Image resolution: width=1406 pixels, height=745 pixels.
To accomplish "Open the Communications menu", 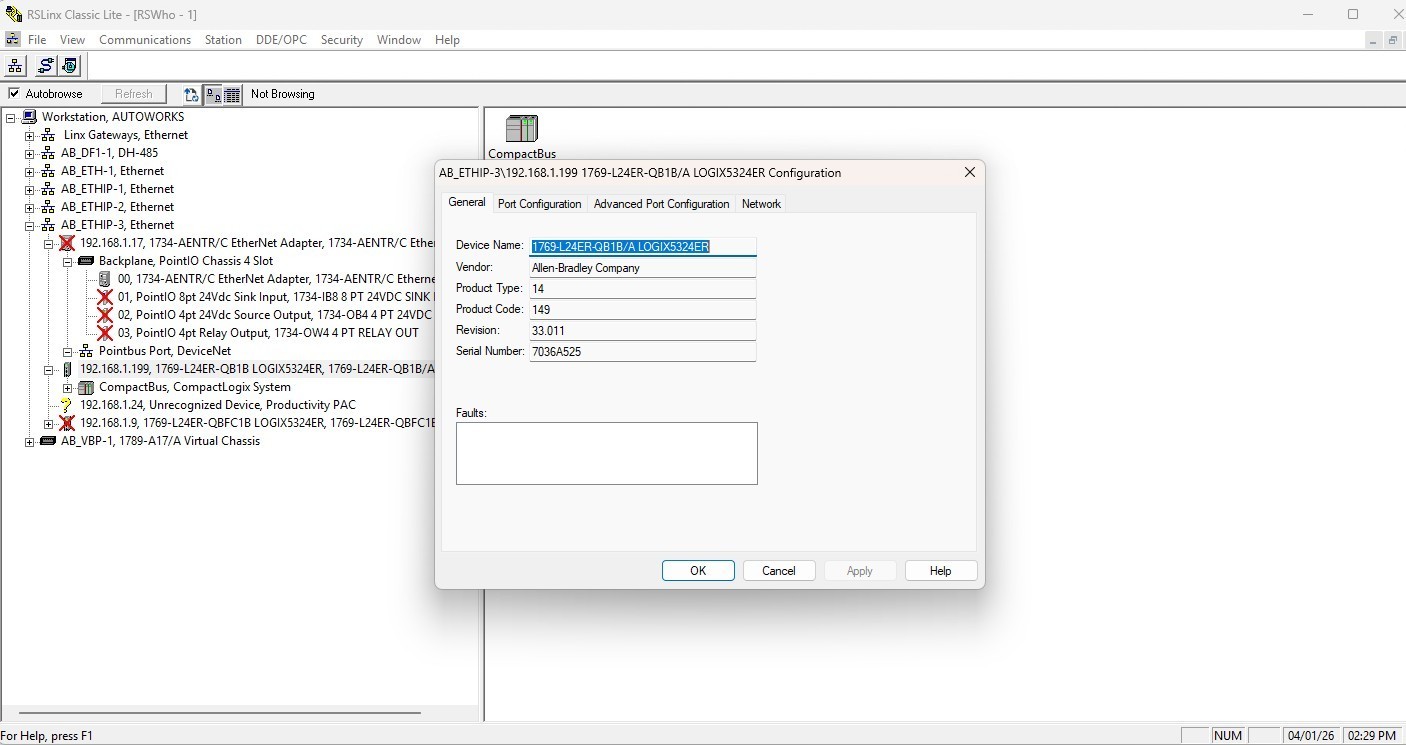I will [145, 40].
